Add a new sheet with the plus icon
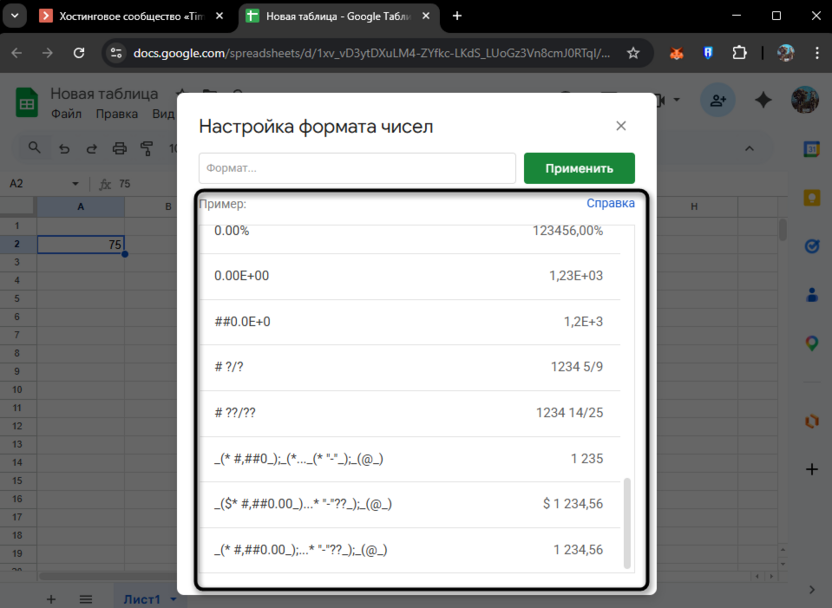This screenshot has width=832, height=608. coord(50,598)
